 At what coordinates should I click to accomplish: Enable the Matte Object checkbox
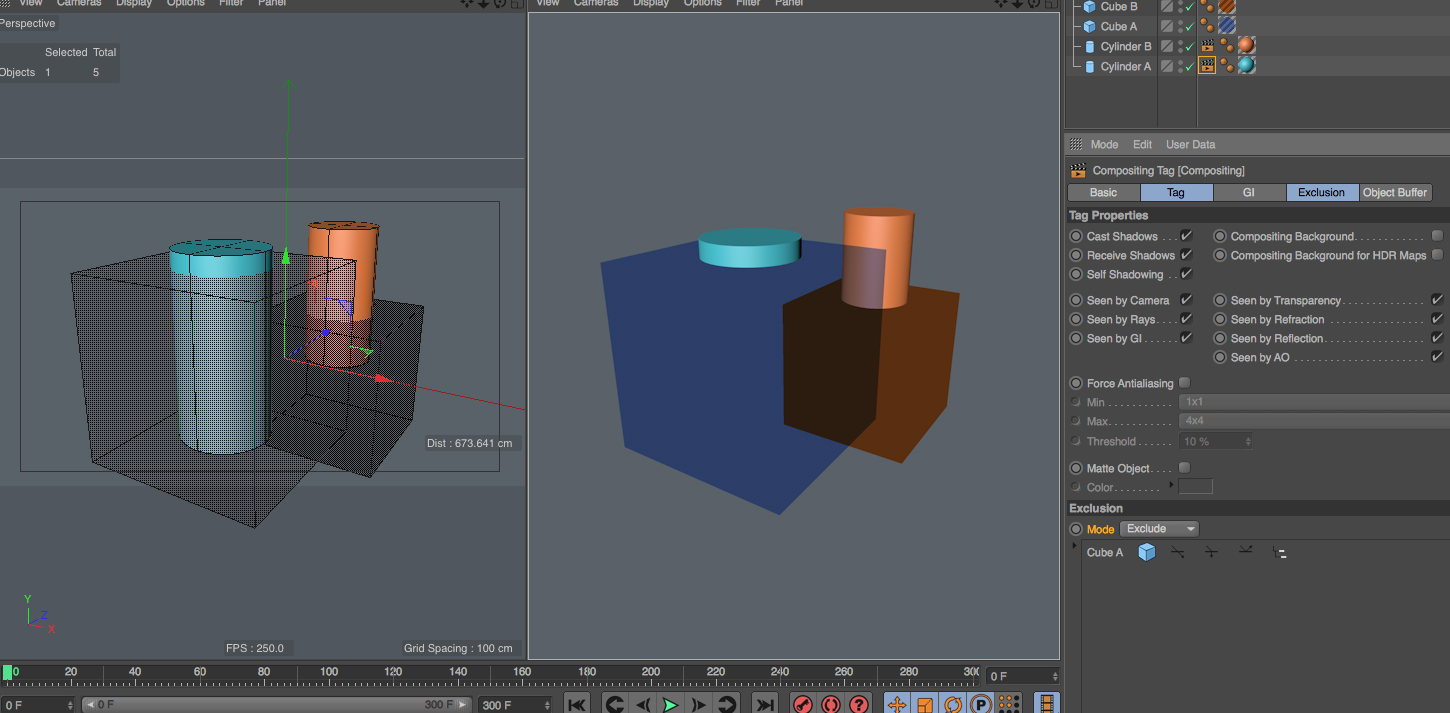(1185, 468)
